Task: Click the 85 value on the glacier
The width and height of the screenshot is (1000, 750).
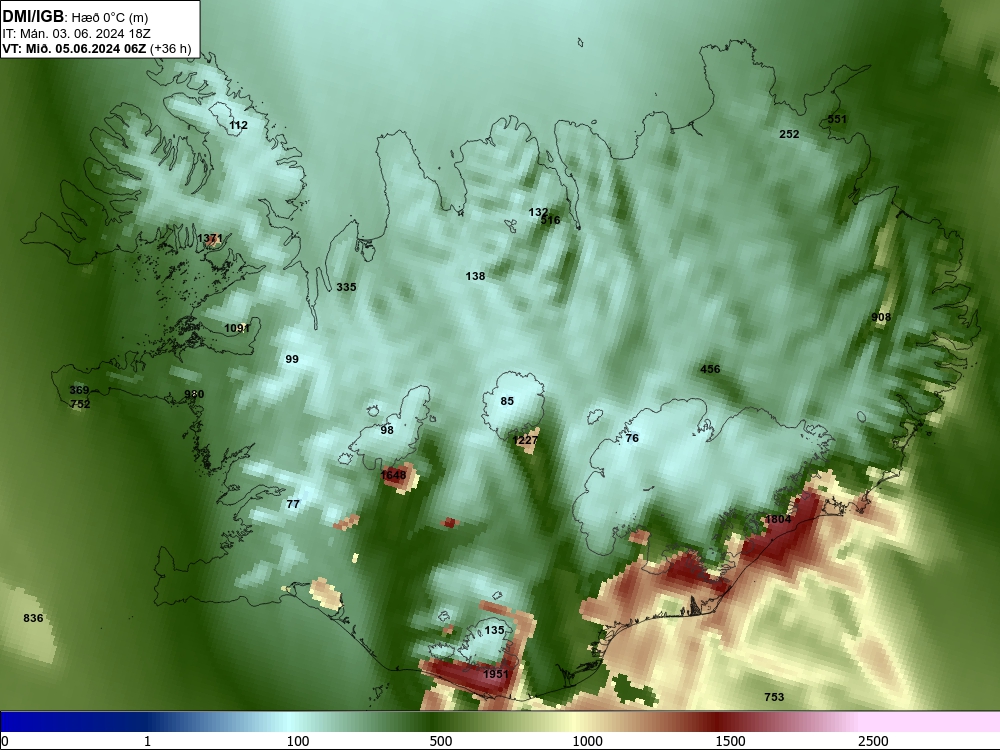Action: coord(507,401)
